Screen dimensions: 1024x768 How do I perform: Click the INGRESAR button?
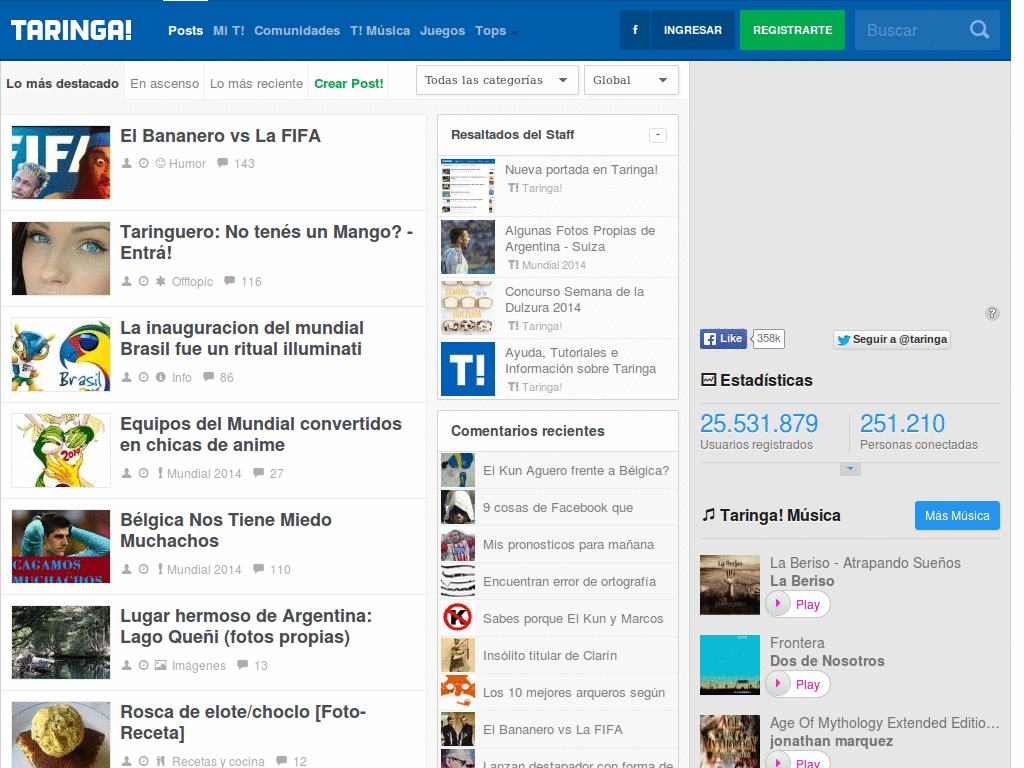693,30
